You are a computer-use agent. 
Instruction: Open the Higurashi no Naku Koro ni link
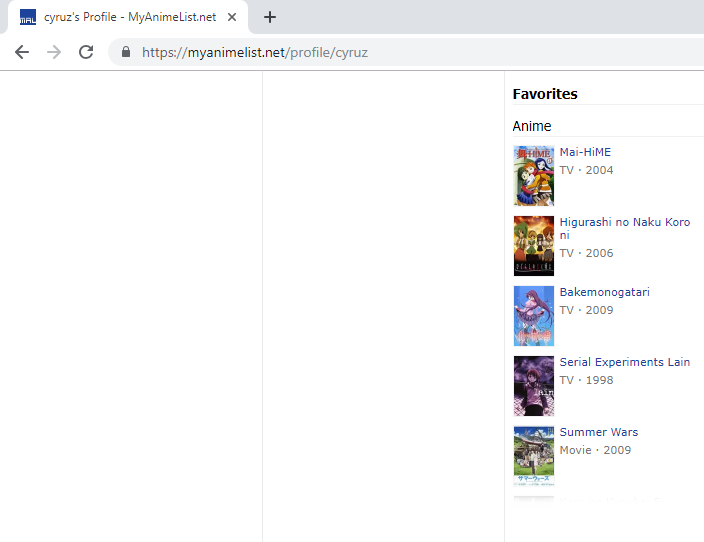[x=625, y=228]
